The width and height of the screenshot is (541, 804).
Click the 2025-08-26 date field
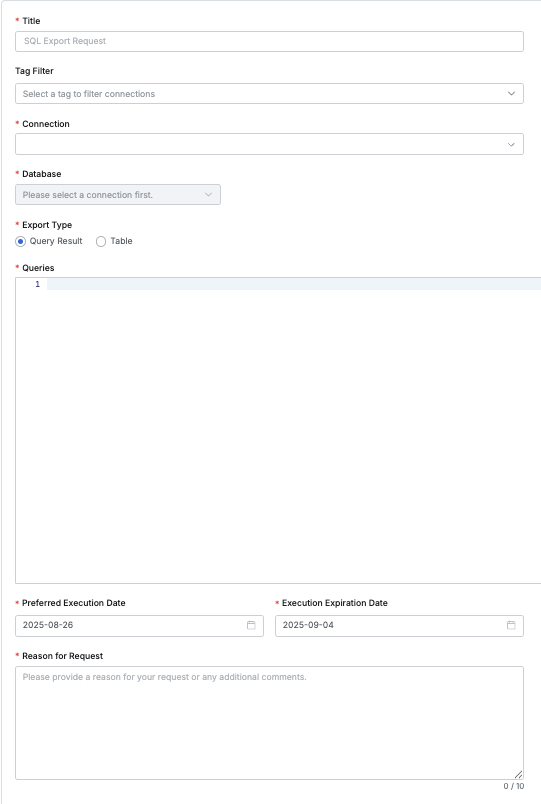point(139,626)
